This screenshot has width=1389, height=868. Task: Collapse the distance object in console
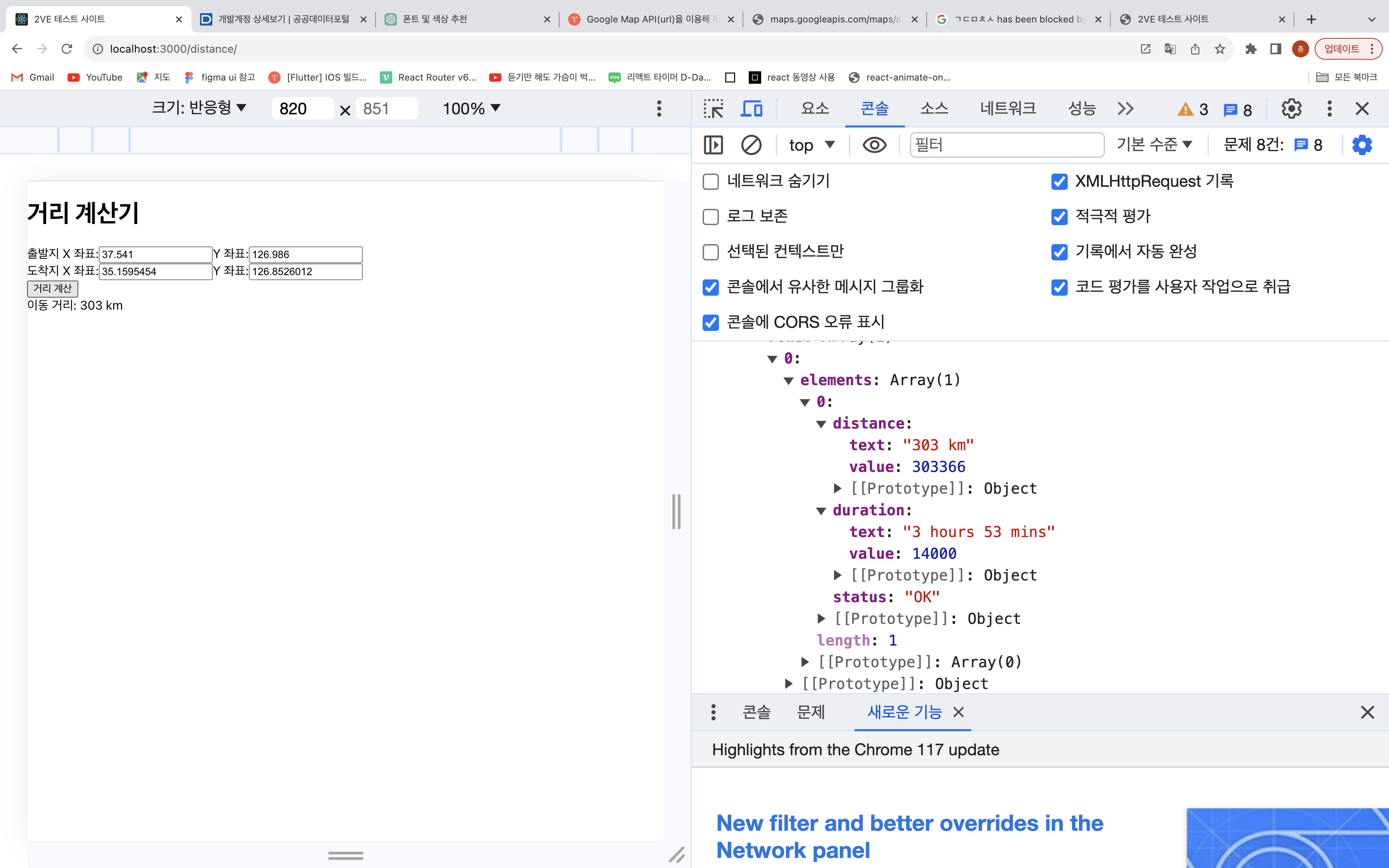pyautogui.click(x=821, y=424)
